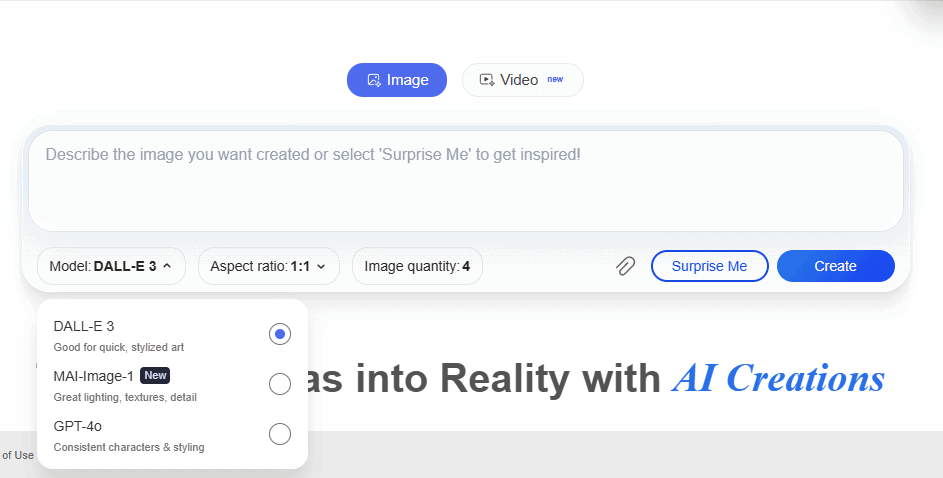Viewport: 943px width, 478px height.
Task: Click the picture icon in the Image tab
Action: [373, 80]
